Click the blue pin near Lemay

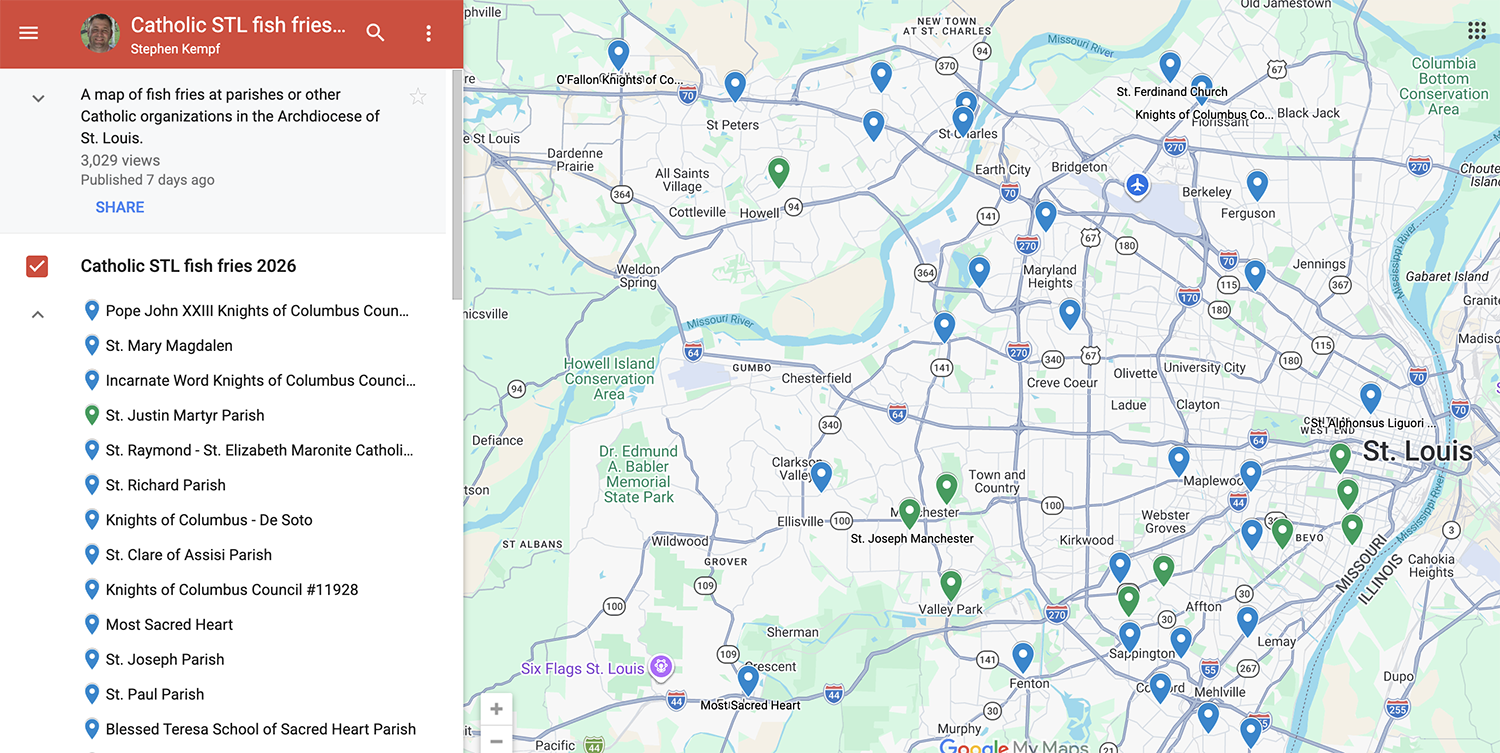pyautogui.click(x=1247, y=621)
